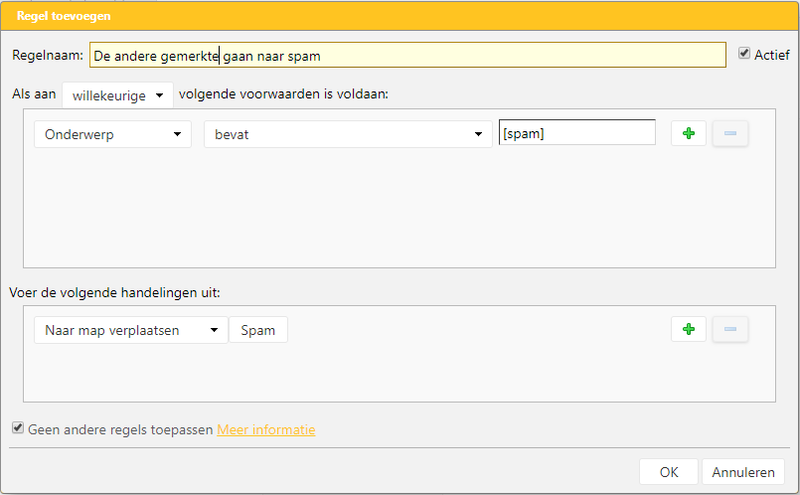This screenshot has height=495, width=800.
Task: Click the empty space in the actions panel
Action: tap(400, 375)
